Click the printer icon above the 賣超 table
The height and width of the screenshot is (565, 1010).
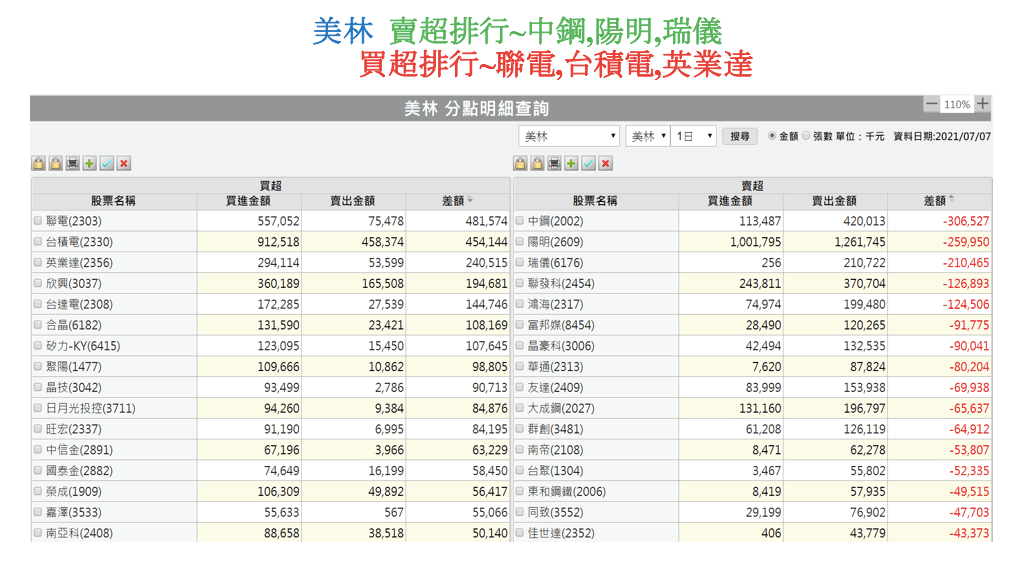coord(555,163)
